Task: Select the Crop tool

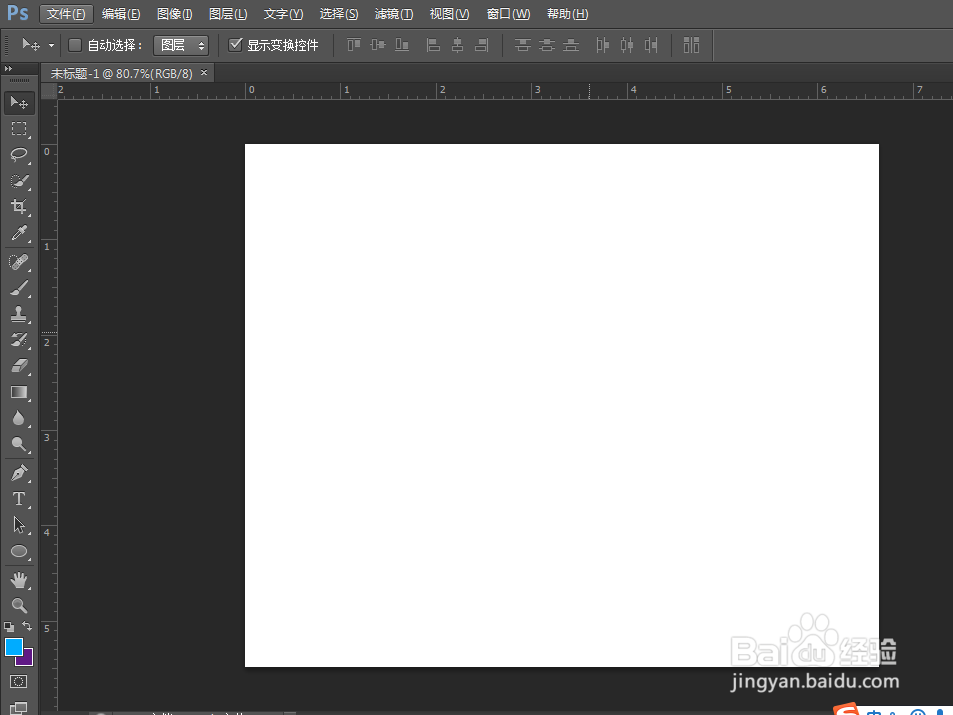Action: [19, 207]
